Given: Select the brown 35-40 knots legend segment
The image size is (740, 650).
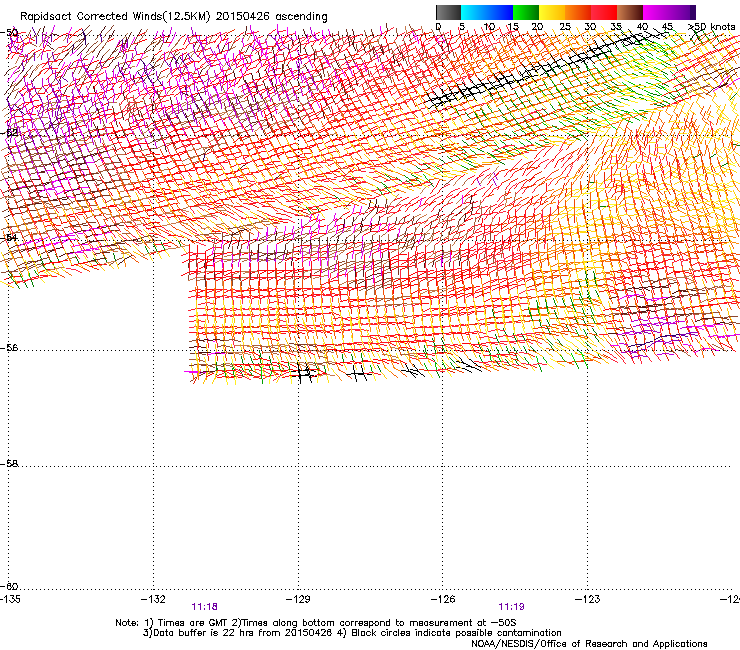Looking at the screenshot, I should pyautogui.click(x=630, y=12).
